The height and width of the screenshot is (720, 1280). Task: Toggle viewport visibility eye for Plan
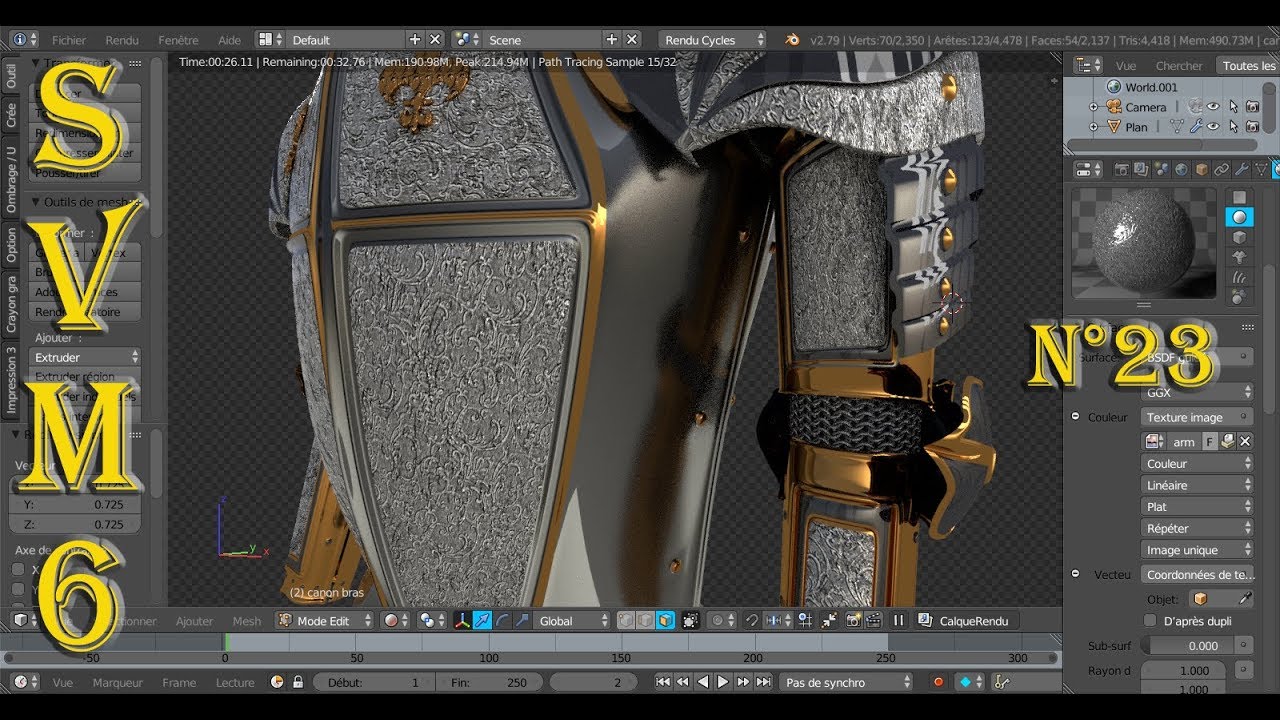coord(1213,127)
